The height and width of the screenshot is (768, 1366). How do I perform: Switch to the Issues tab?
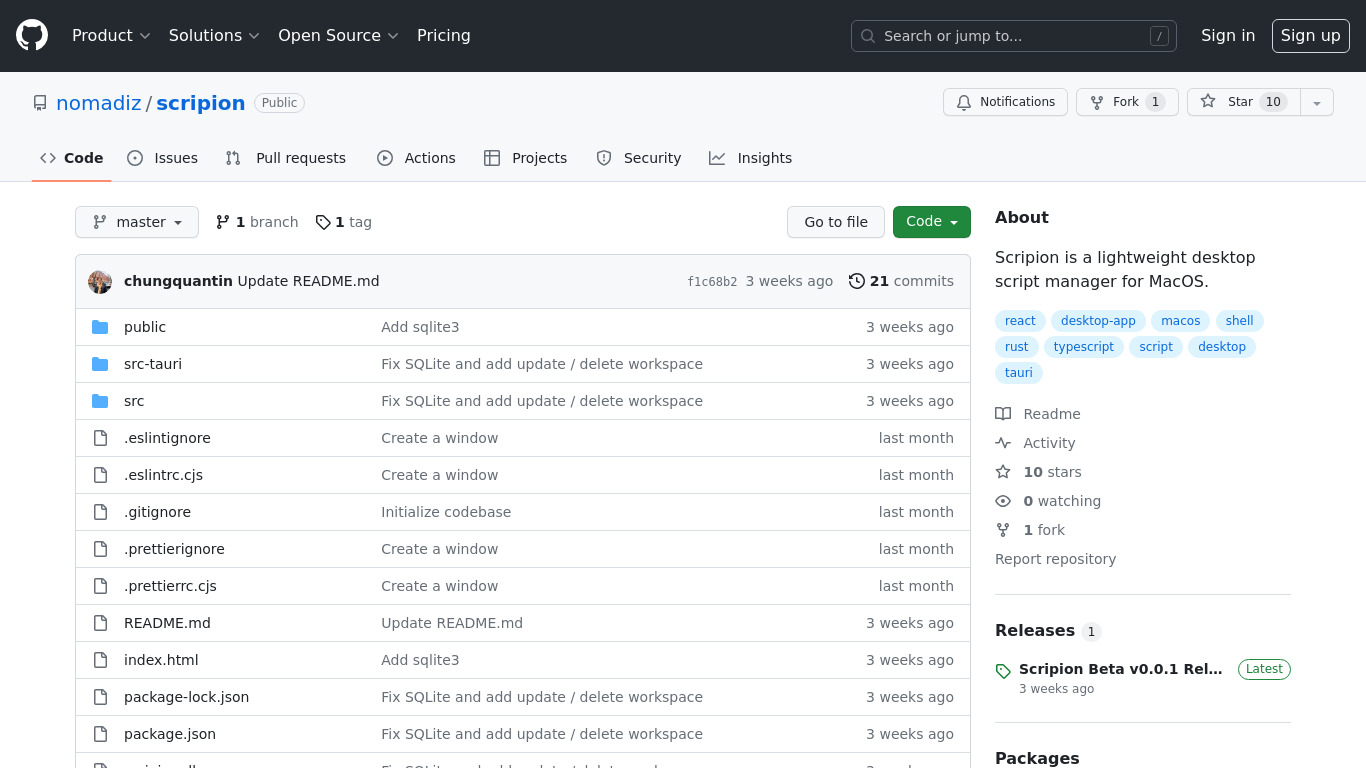click(x=162, y=158)
